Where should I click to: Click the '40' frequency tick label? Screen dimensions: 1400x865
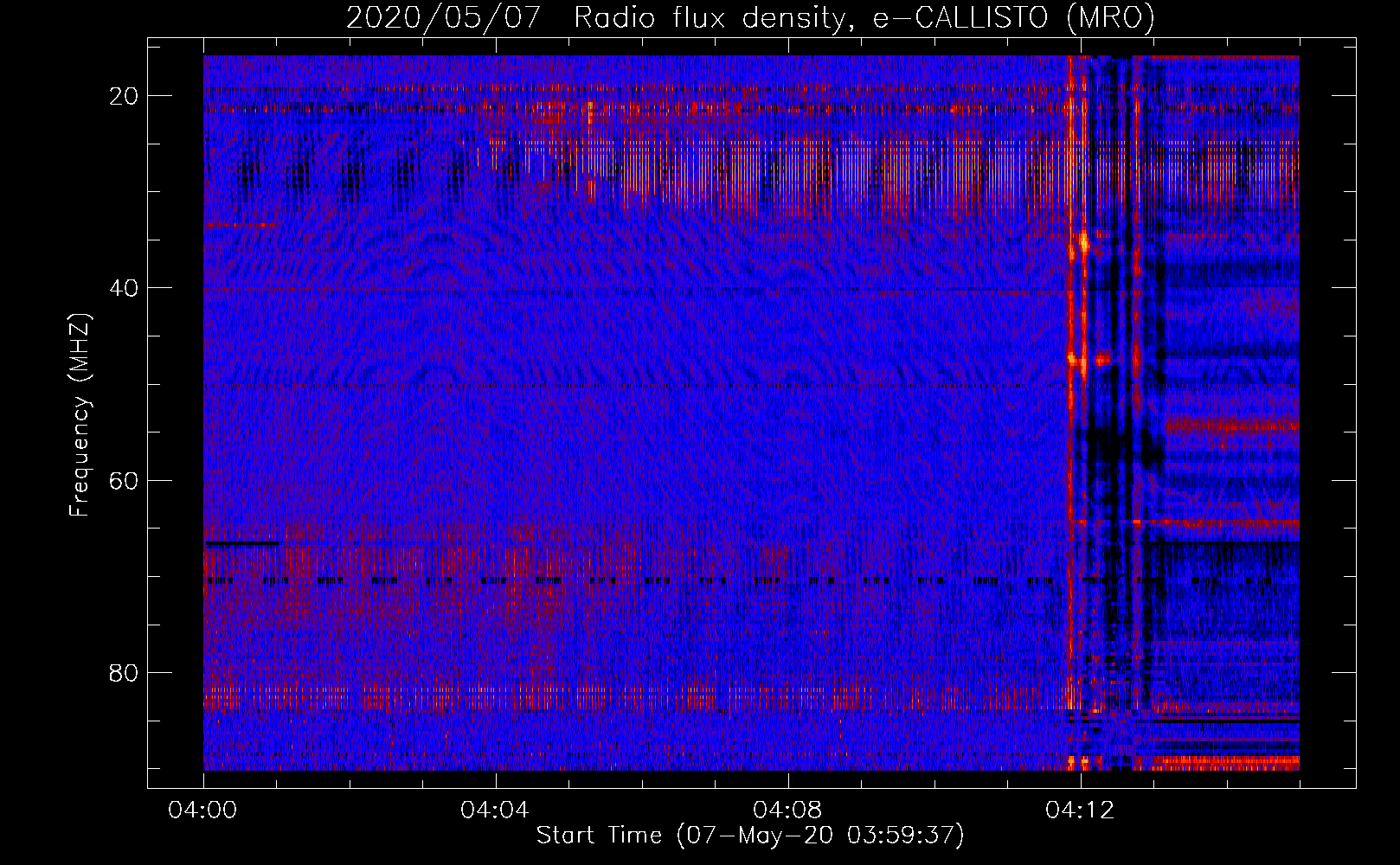coord(124,288)
